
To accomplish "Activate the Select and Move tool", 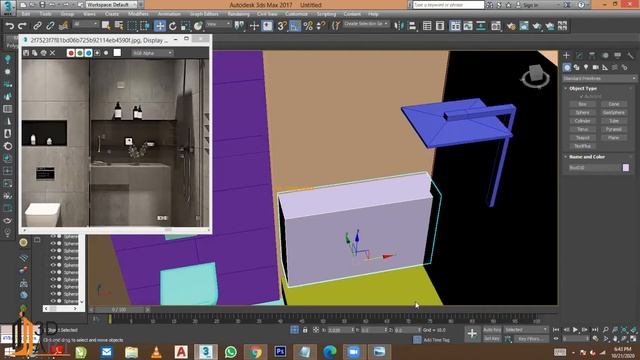I will [x=160, y=26].
